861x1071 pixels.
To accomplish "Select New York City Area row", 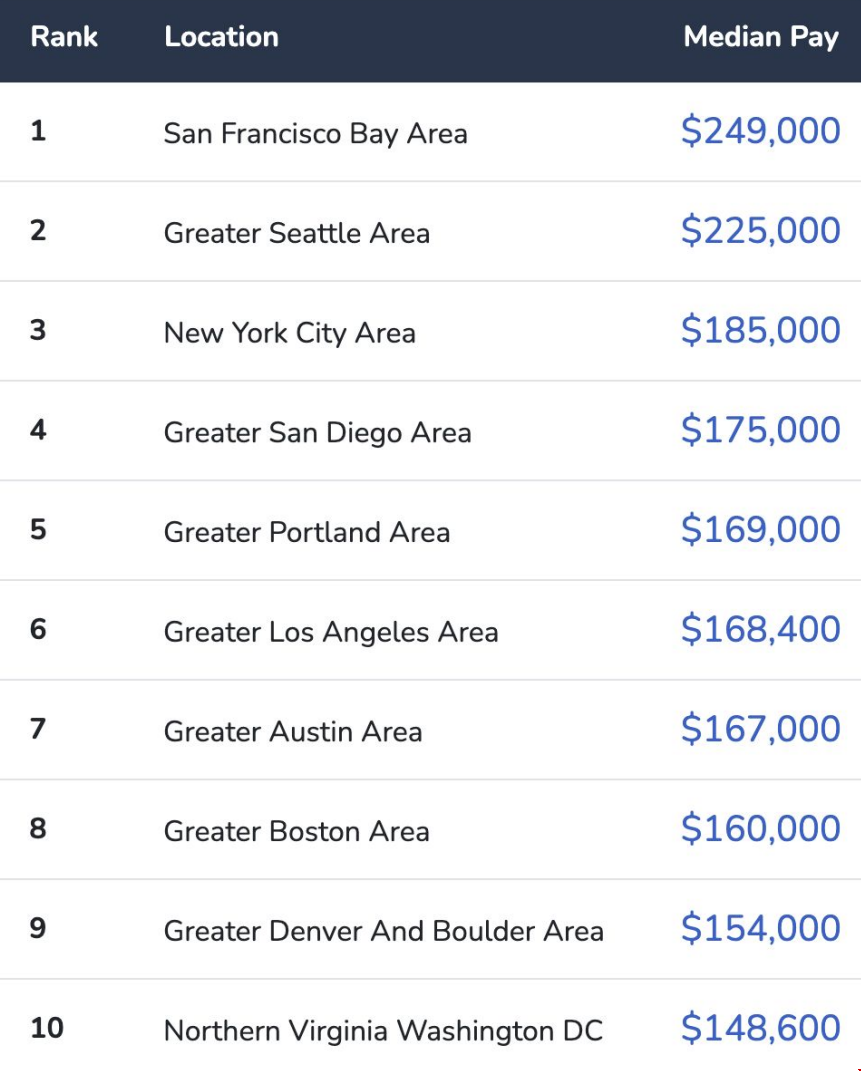I will 289,332.
